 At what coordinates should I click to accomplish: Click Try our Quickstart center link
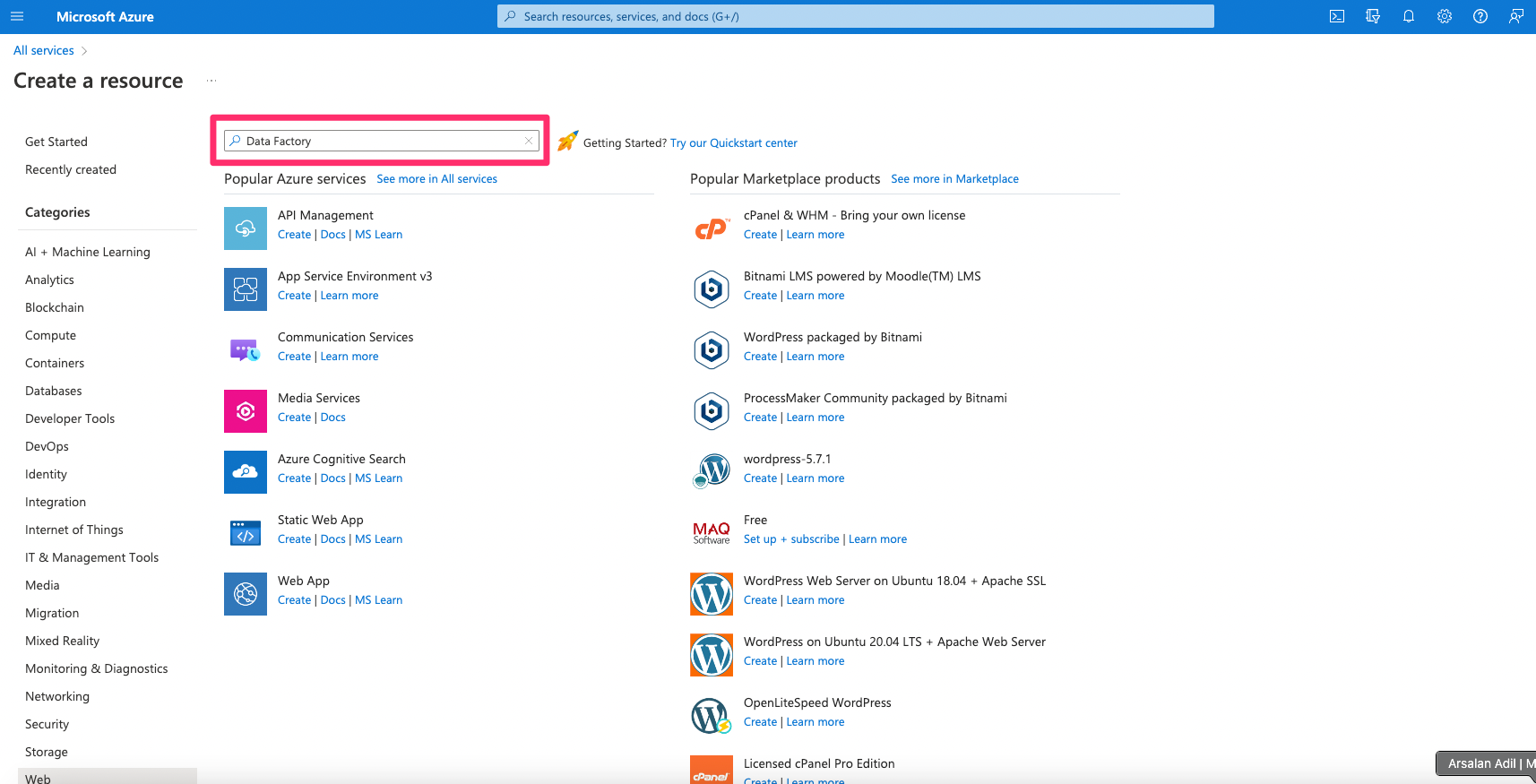pyautogui.click(x=734, y=142)
